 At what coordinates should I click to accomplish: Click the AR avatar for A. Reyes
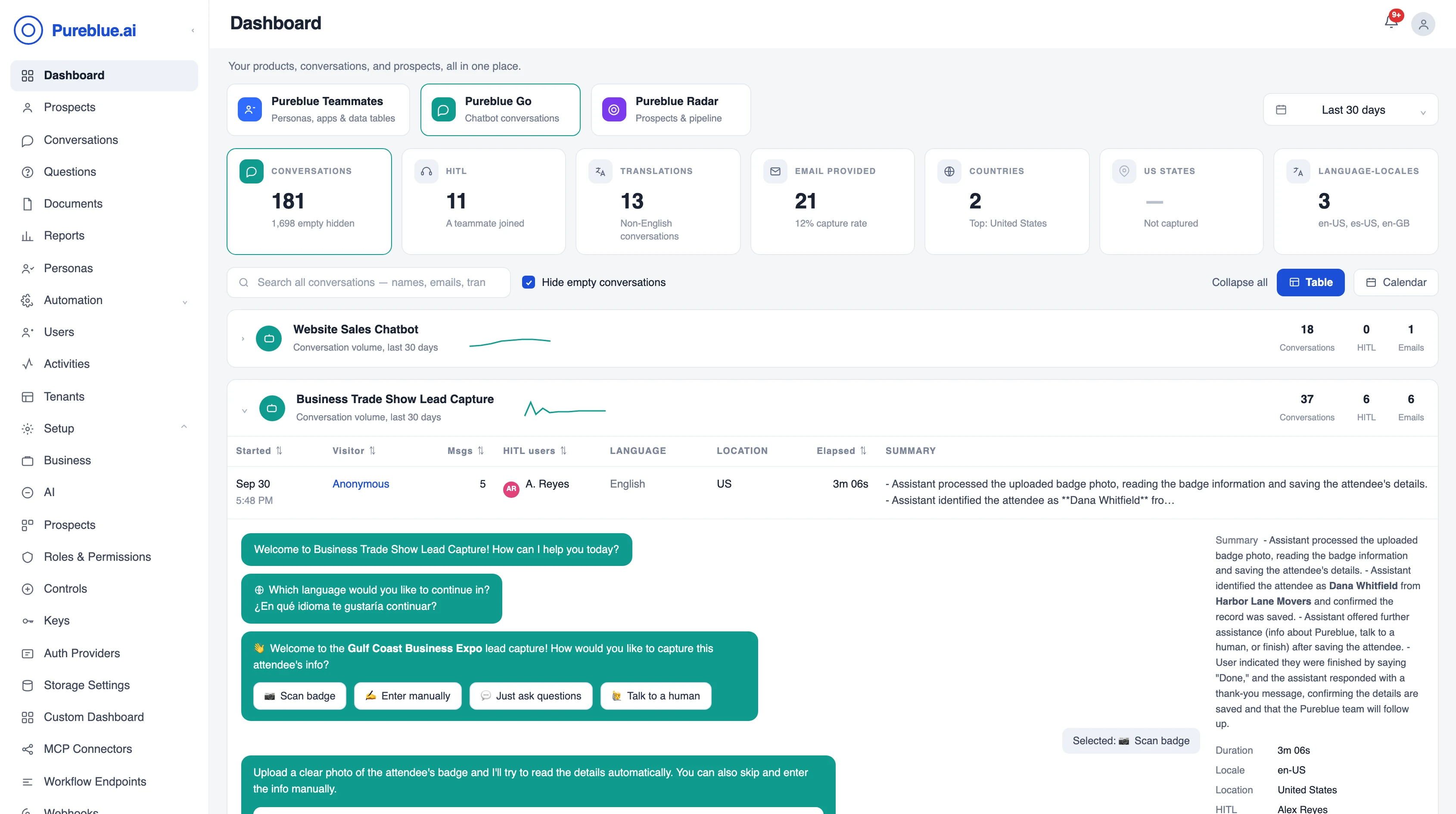click(x=511, y=489)
